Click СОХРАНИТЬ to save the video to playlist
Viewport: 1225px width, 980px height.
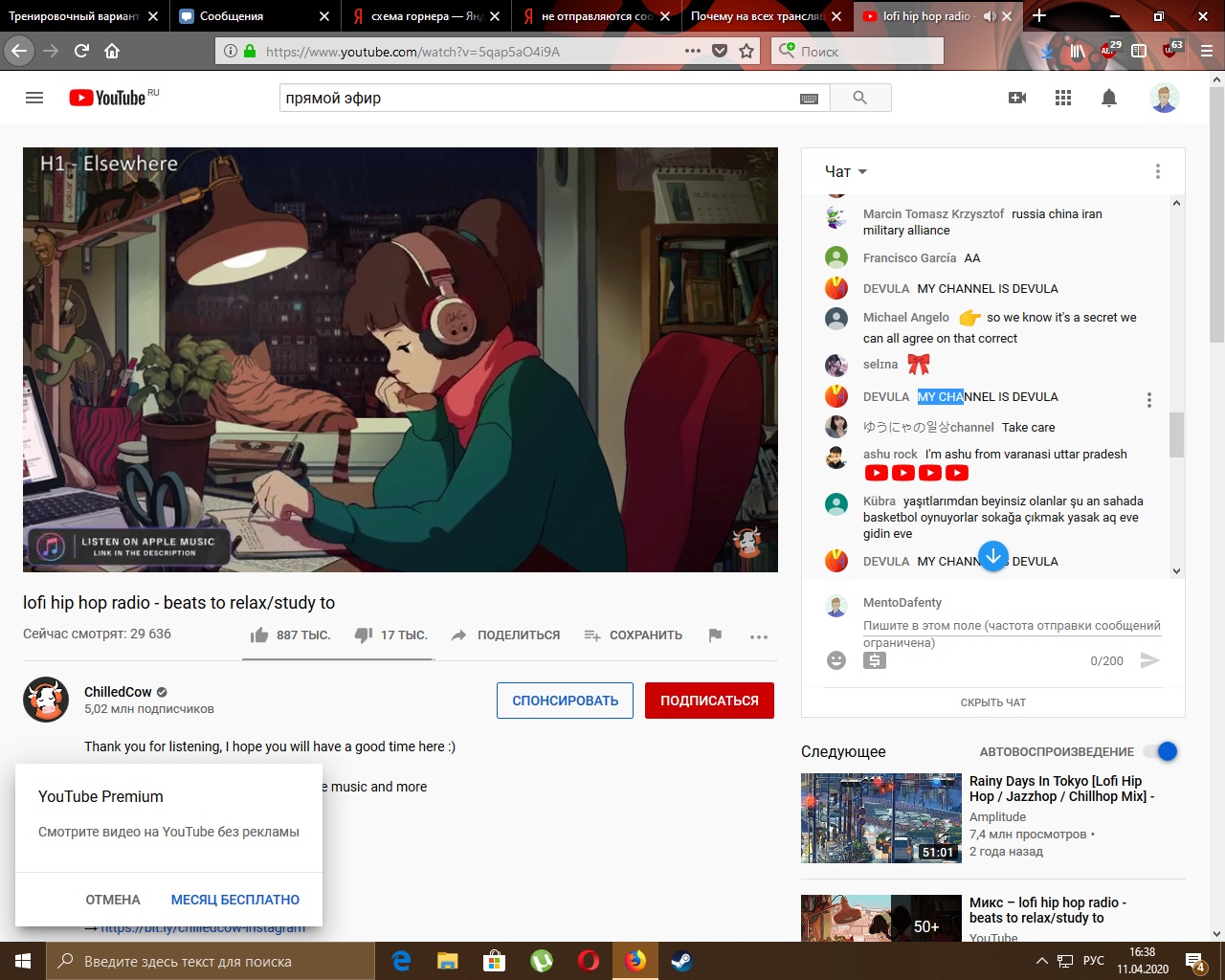(x=634, y=635)
